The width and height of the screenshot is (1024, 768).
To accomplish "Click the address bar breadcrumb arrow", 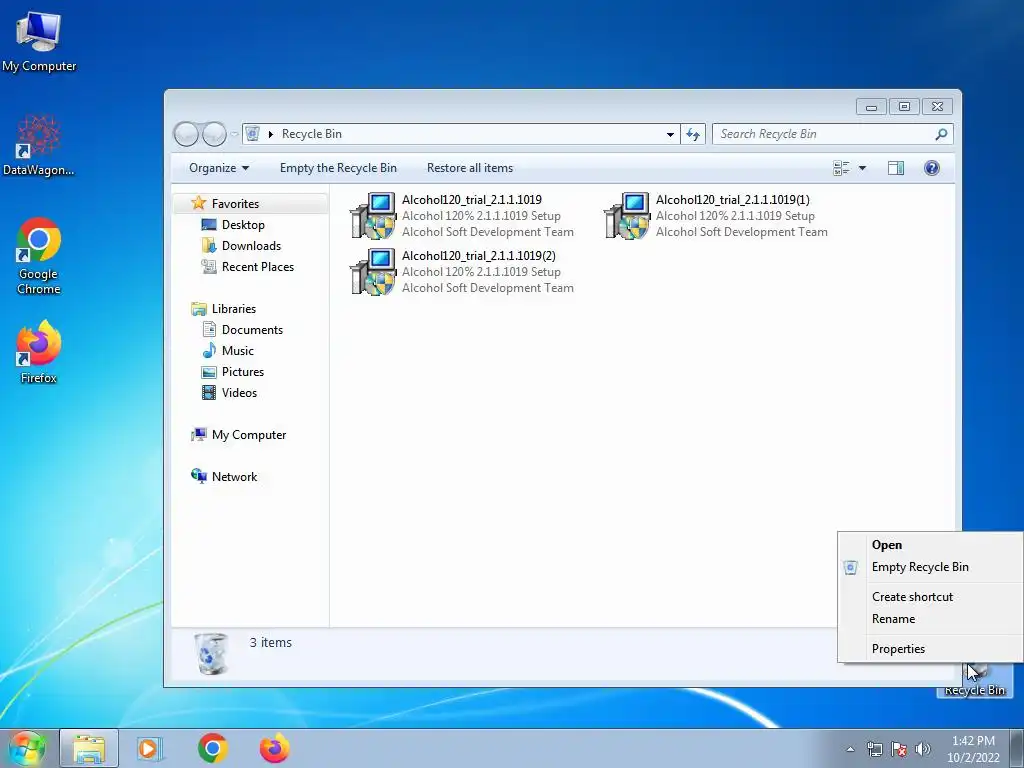I will click(270, 134).
